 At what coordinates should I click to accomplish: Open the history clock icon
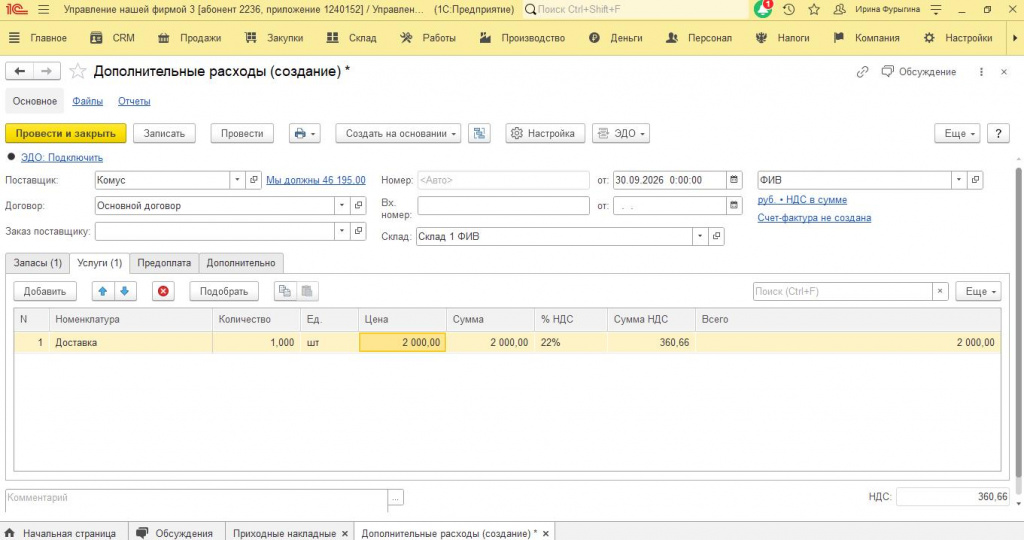coord(789,10)
